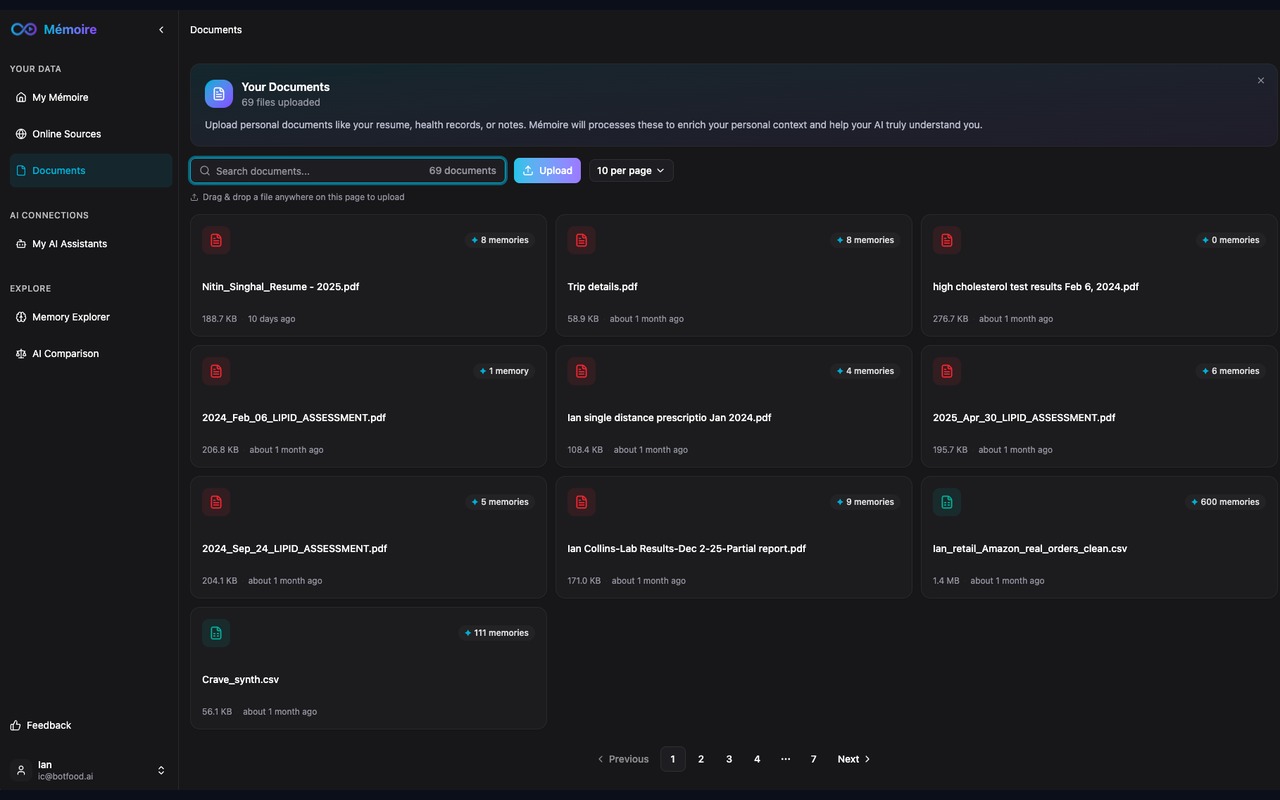Click the My AI Assistants icon
Image resolution: width=1280 pixels, height=800 pixels.
point(22,243)
